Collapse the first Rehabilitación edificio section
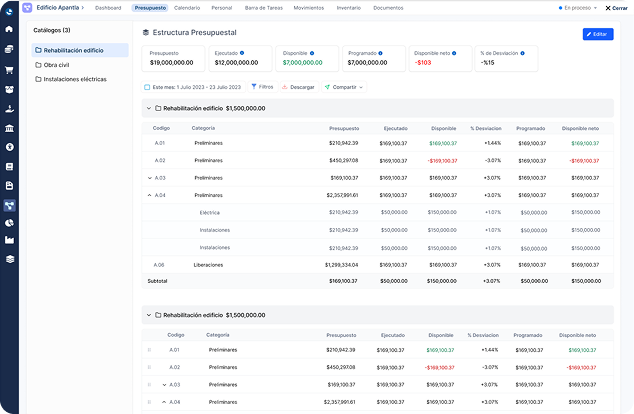Image resolution: width=634 pixels, height=414 pixels. [x=147, y=107]
